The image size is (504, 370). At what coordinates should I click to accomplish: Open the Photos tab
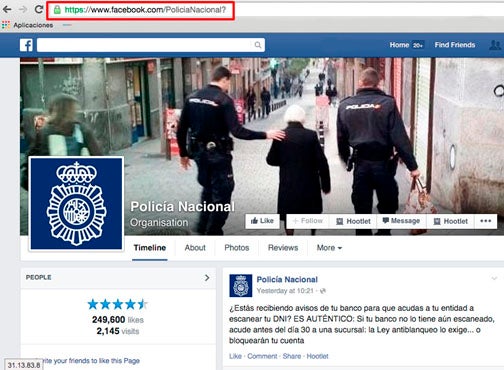[237, 248]
